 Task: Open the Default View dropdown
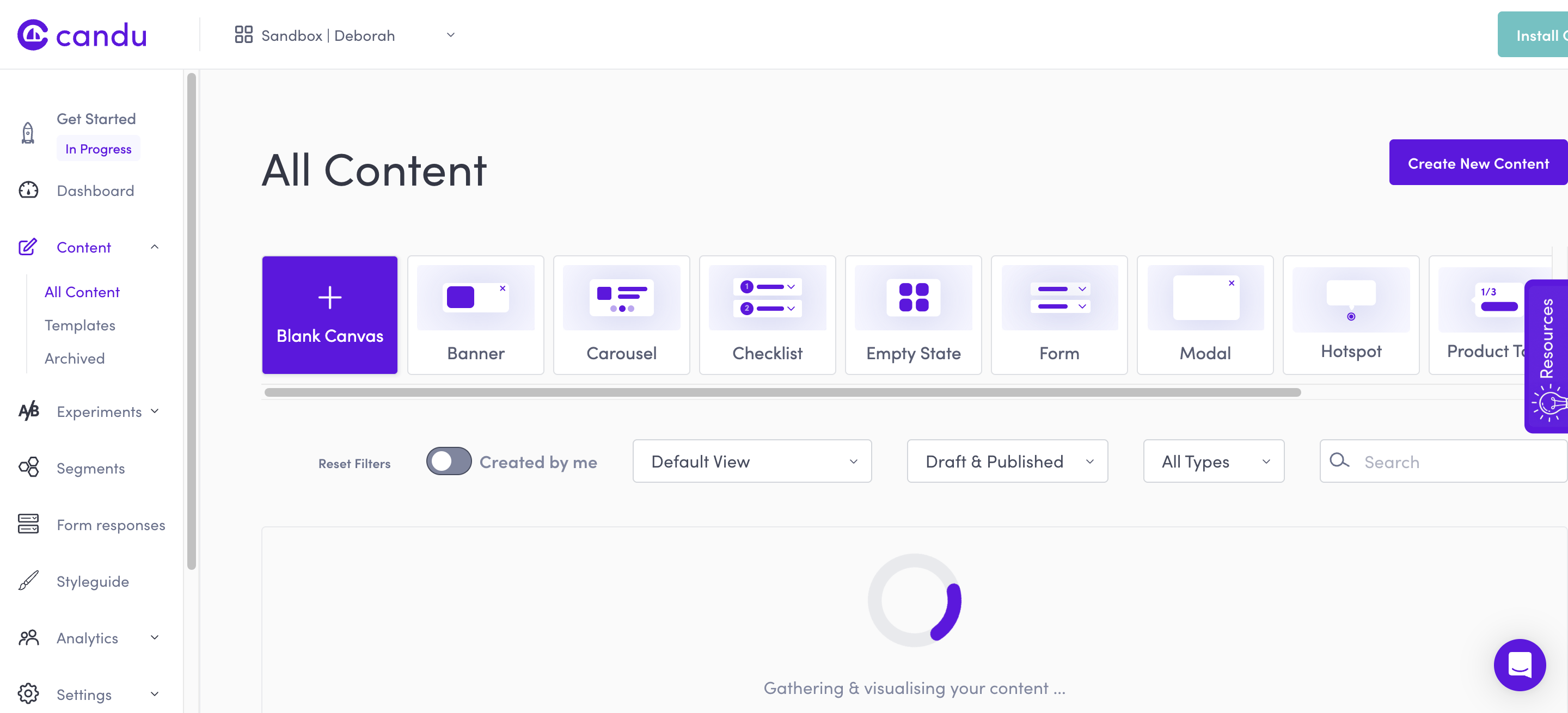[x=752, y=461]
